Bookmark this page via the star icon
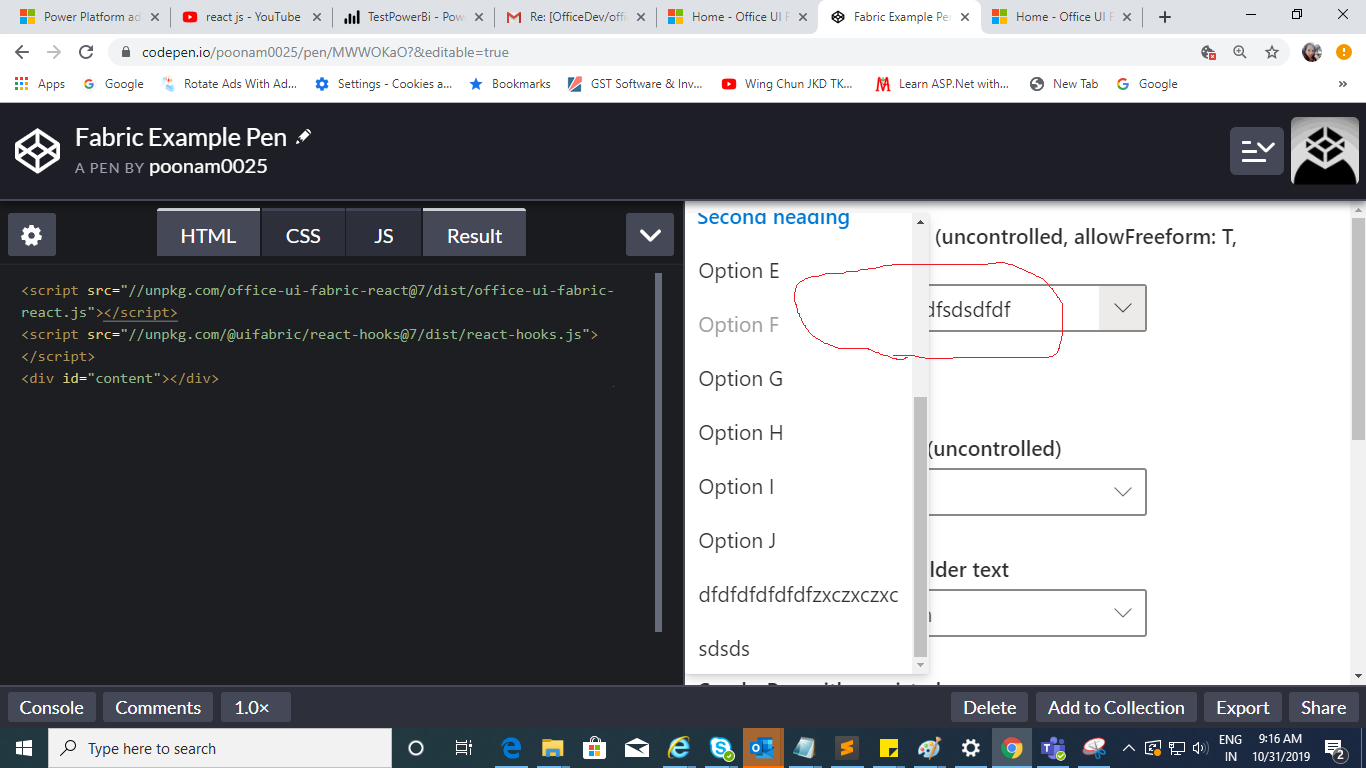Screen dimensions: 1366x768 (x=1271, y=52)
